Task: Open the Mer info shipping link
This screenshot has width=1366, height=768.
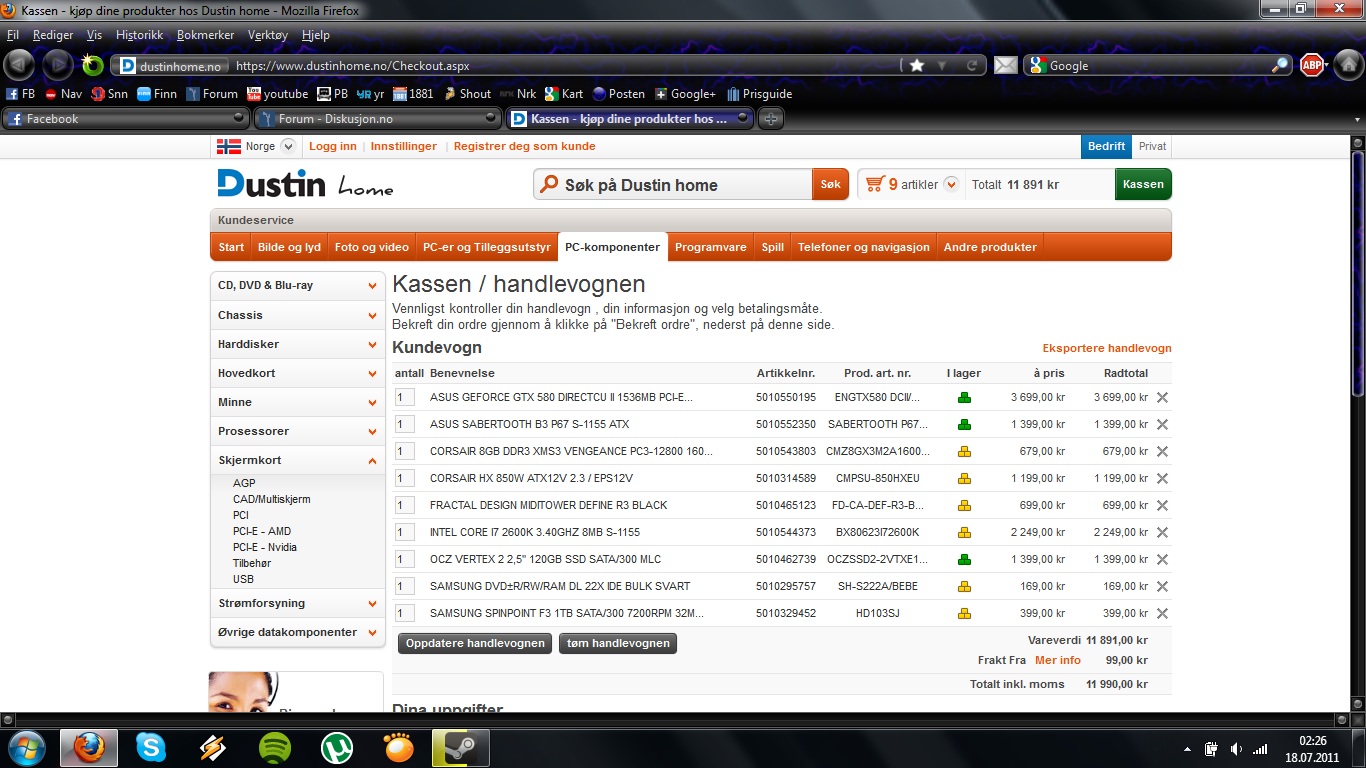Action: tap(1058, 660)
